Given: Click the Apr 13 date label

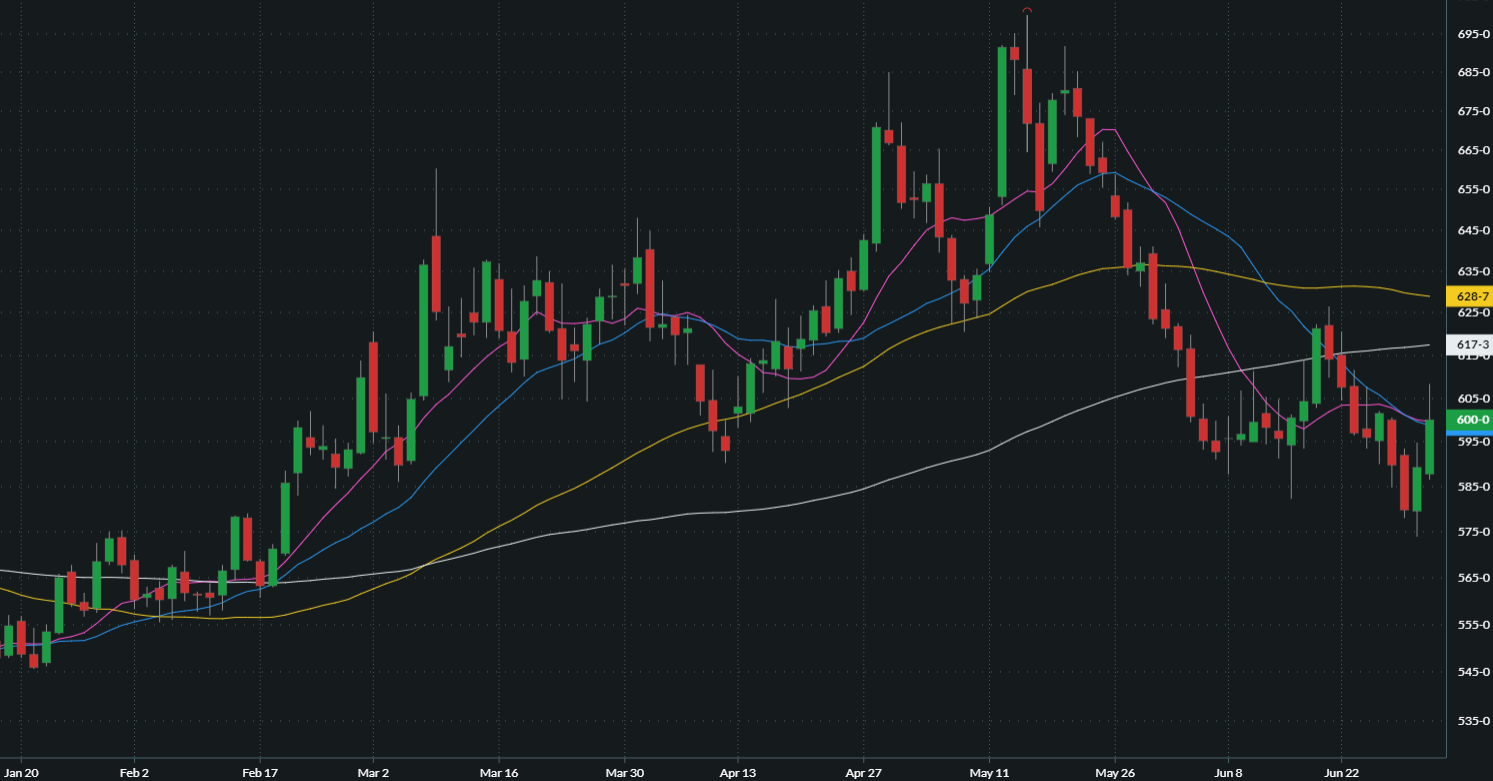Looking at the screenshot, I should coord(737,773).
